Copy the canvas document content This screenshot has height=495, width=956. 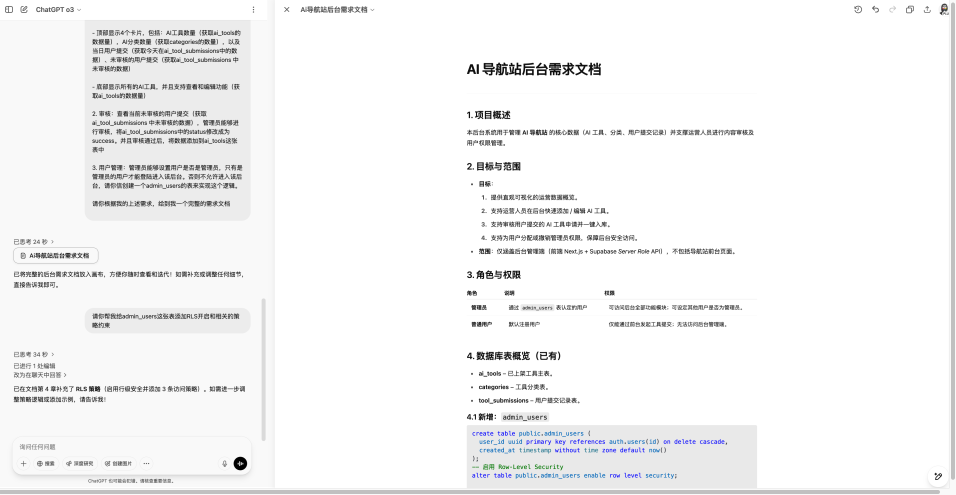click(910, 9)
